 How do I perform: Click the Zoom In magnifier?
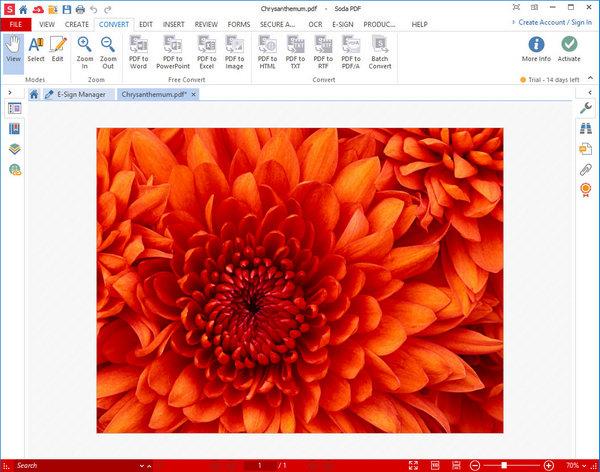click(85, 53)
